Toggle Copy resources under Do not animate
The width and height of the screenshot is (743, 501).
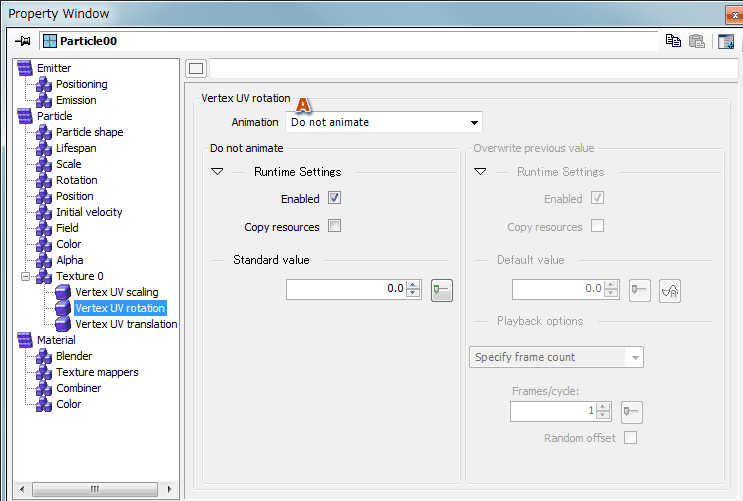(x=335, y=226)
